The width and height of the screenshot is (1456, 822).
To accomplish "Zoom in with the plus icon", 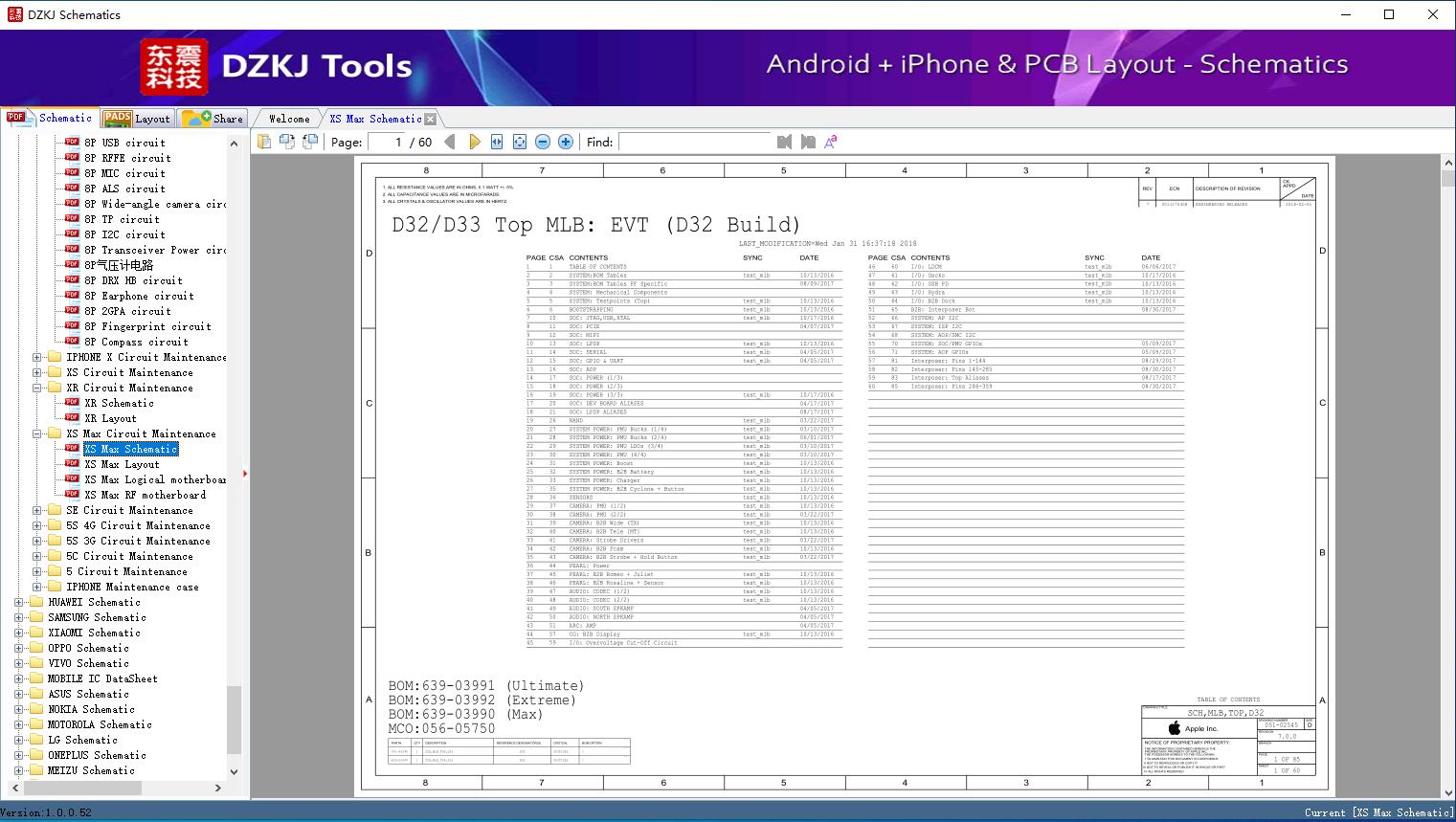I will pos(566,142).
